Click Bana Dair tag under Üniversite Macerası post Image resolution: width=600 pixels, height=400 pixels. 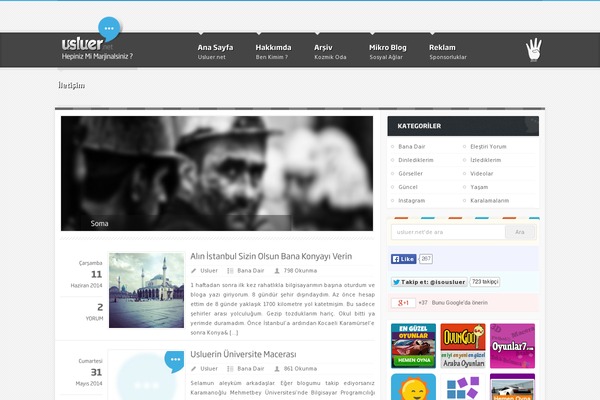click(x=251, y=369)
